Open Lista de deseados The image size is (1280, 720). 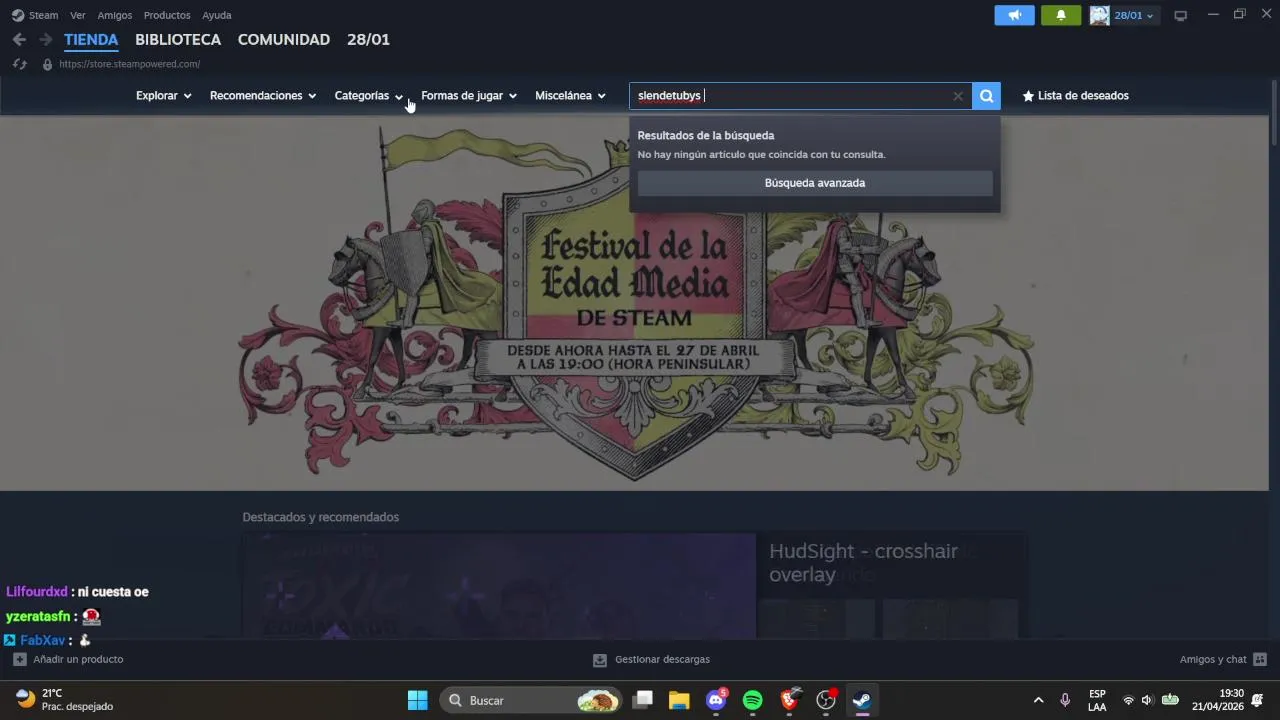coord(1076,96)
